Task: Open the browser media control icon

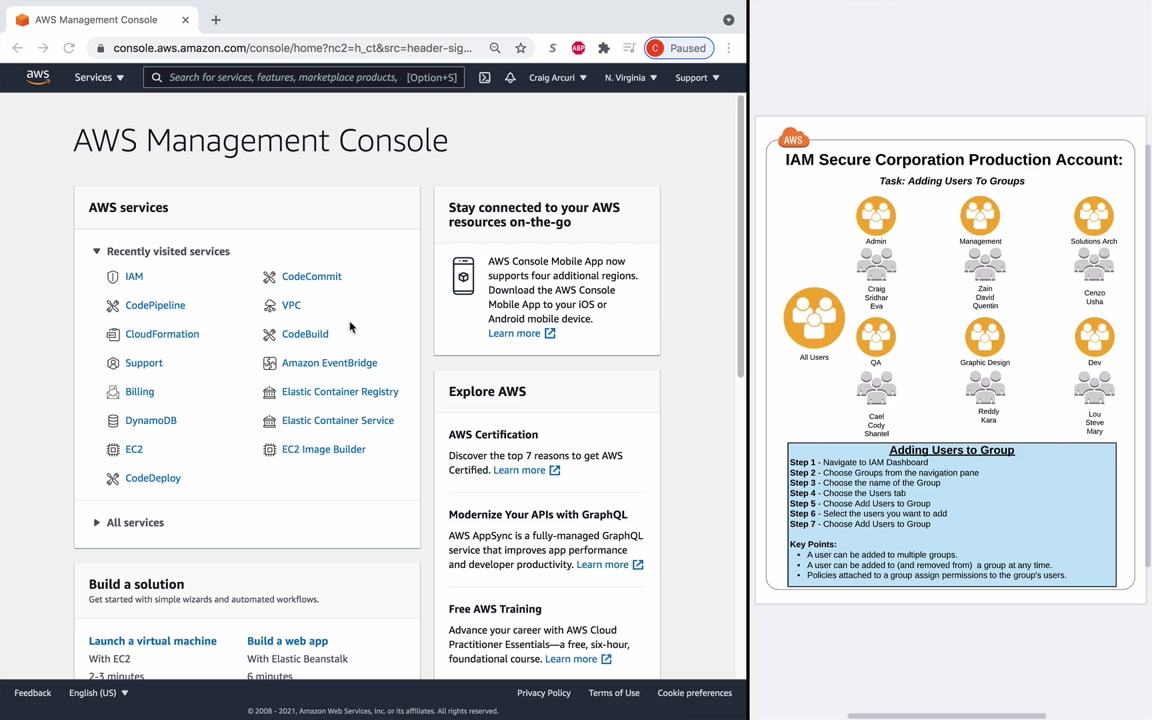Action: 629,48
